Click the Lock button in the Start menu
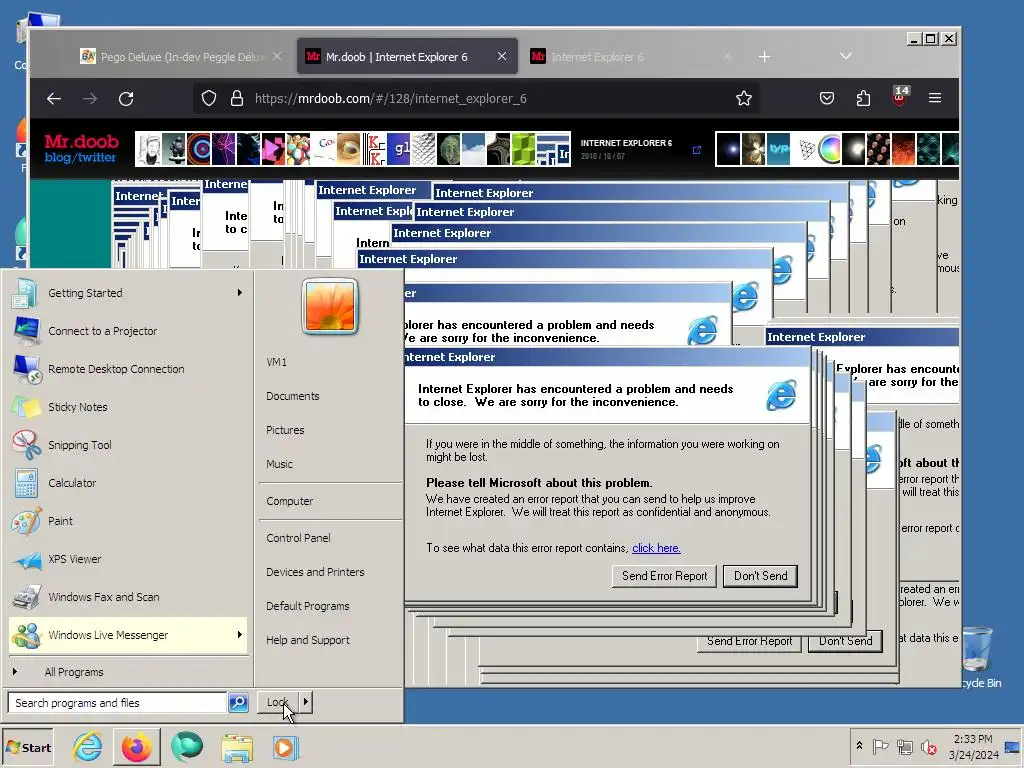The image size is (1024, 768). tap(278, 703)
